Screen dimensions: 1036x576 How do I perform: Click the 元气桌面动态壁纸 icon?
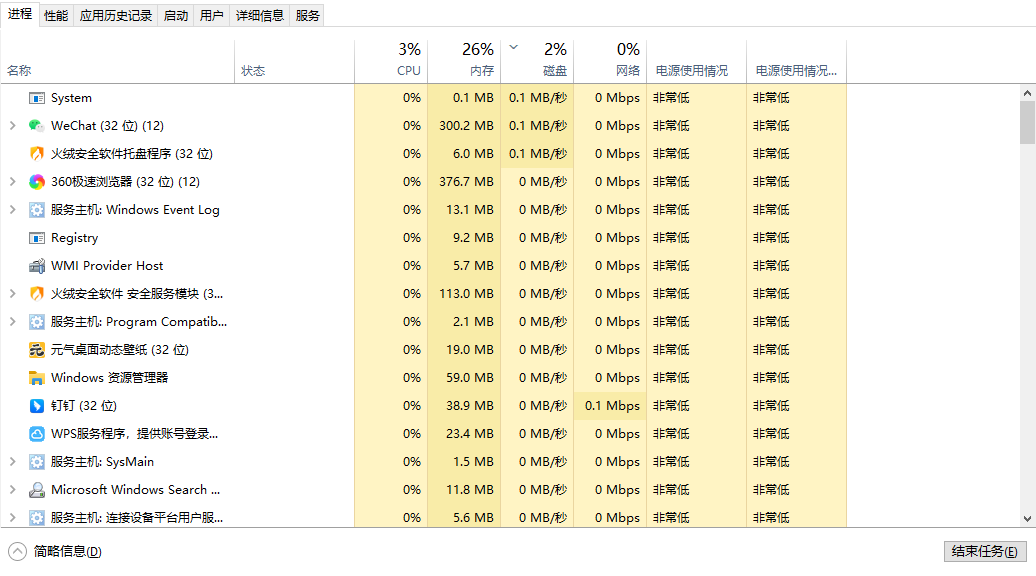point(37,350)
